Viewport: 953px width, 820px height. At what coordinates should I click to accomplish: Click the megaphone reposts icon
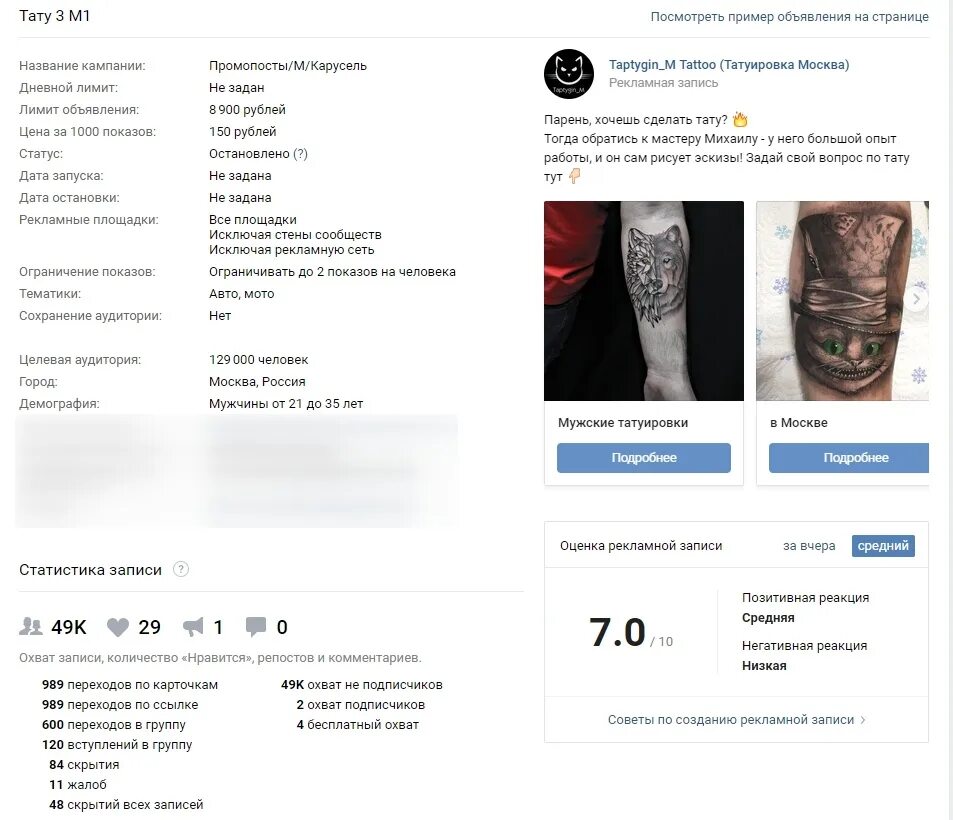[193, 627]
